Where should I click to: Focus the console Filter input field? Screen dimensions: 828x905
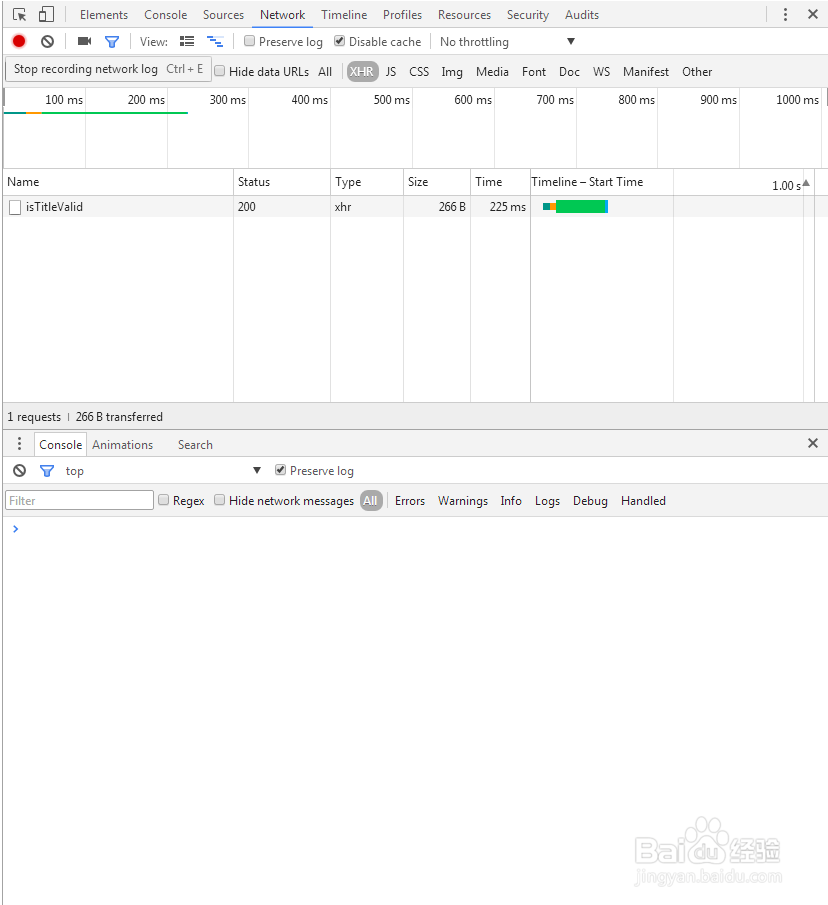(x=80, y=500)
